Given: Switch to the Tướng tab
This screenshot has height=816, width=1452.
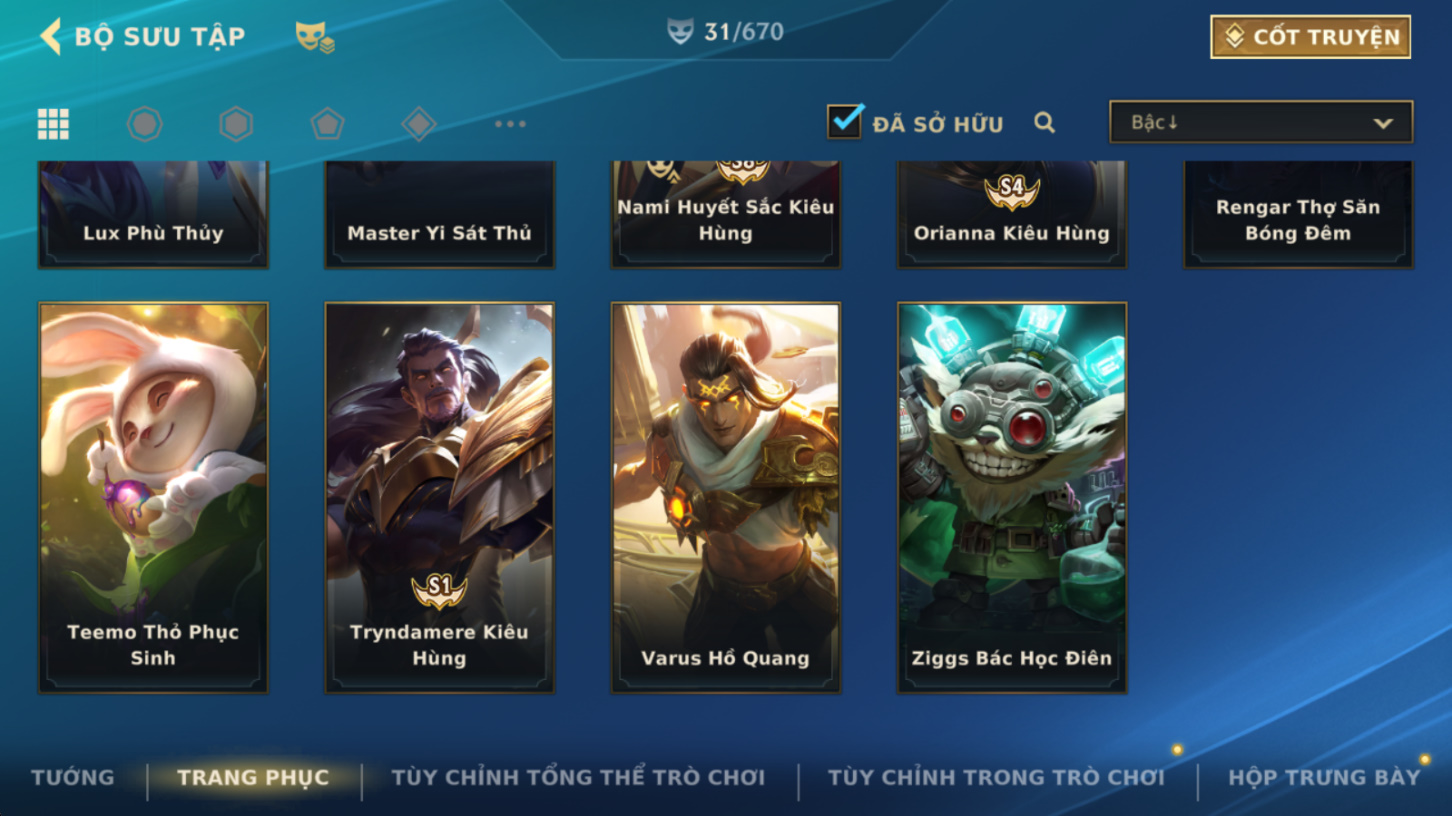Looking at the screenshot, I should [x=72, y=777].
